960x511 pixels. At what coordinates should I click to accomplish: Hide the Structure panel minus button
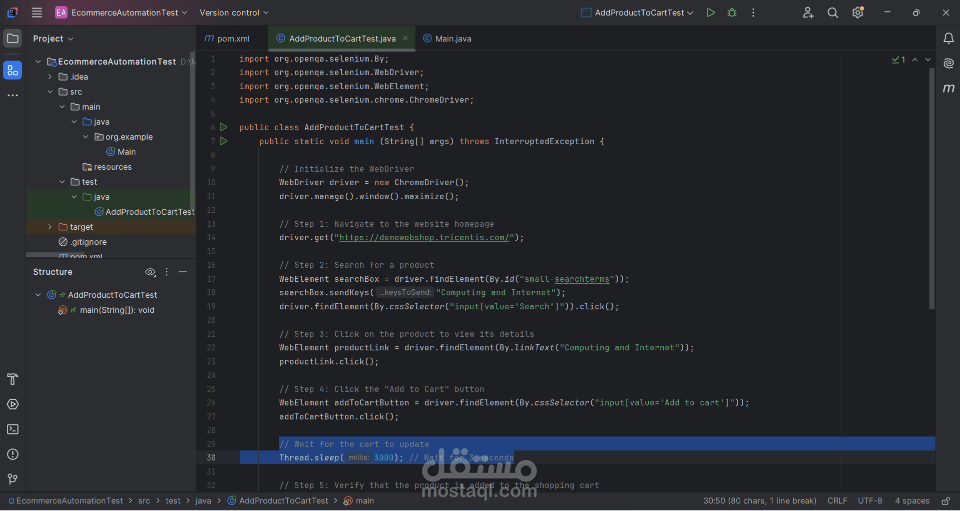click(x=183, y=272)
